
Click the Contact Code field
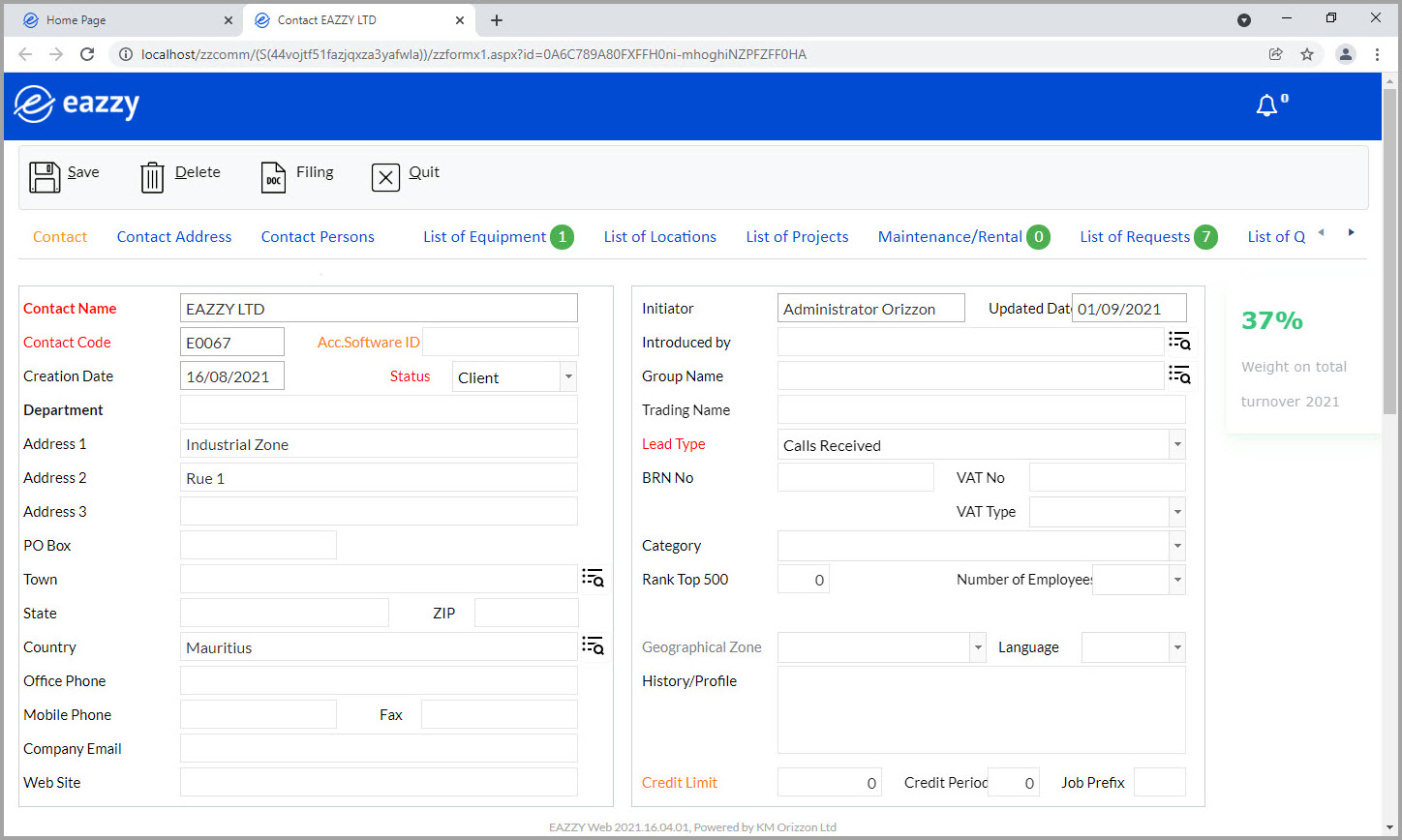point(232,342)
